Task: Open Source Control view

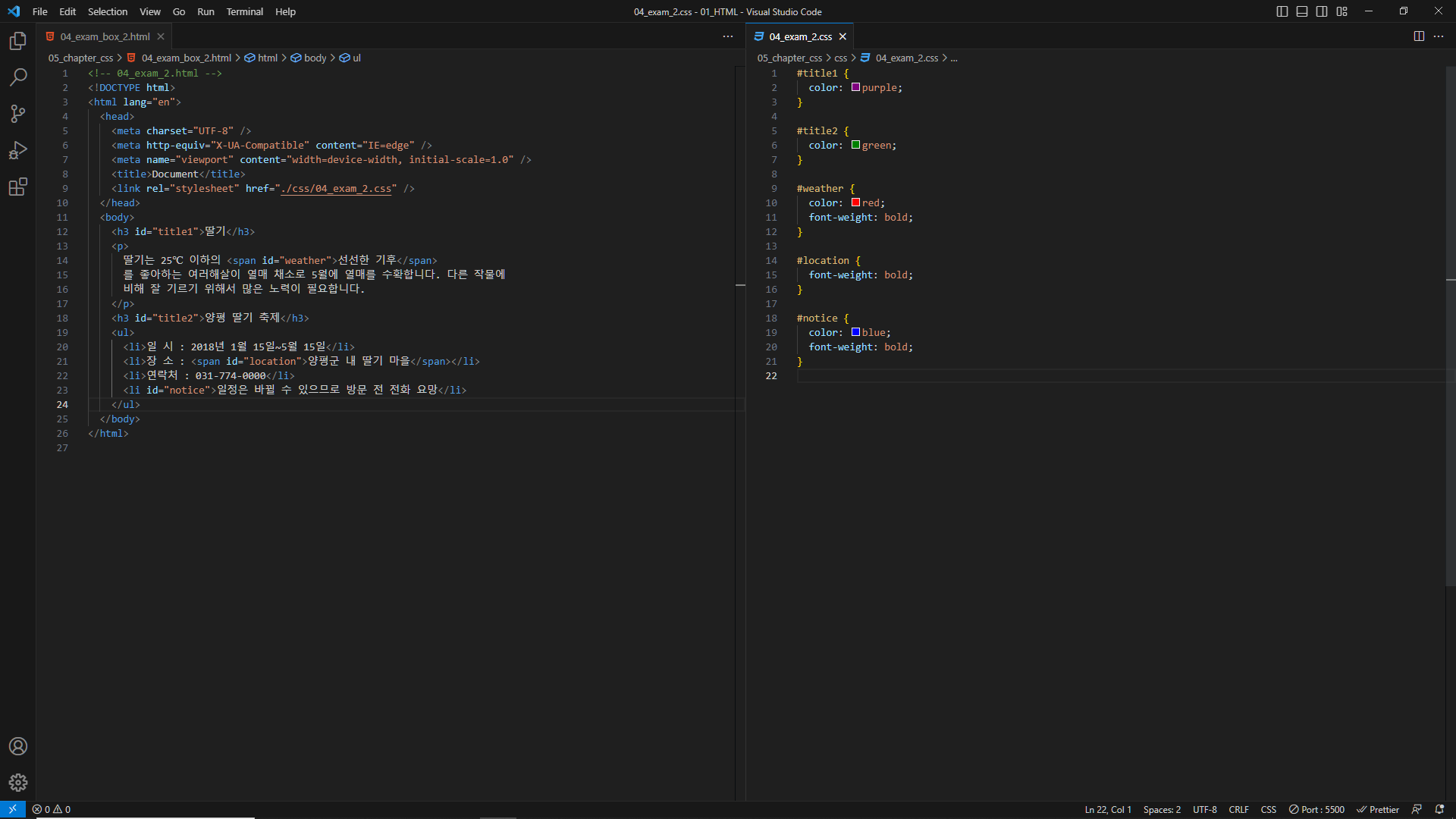Action: point(18,114)
